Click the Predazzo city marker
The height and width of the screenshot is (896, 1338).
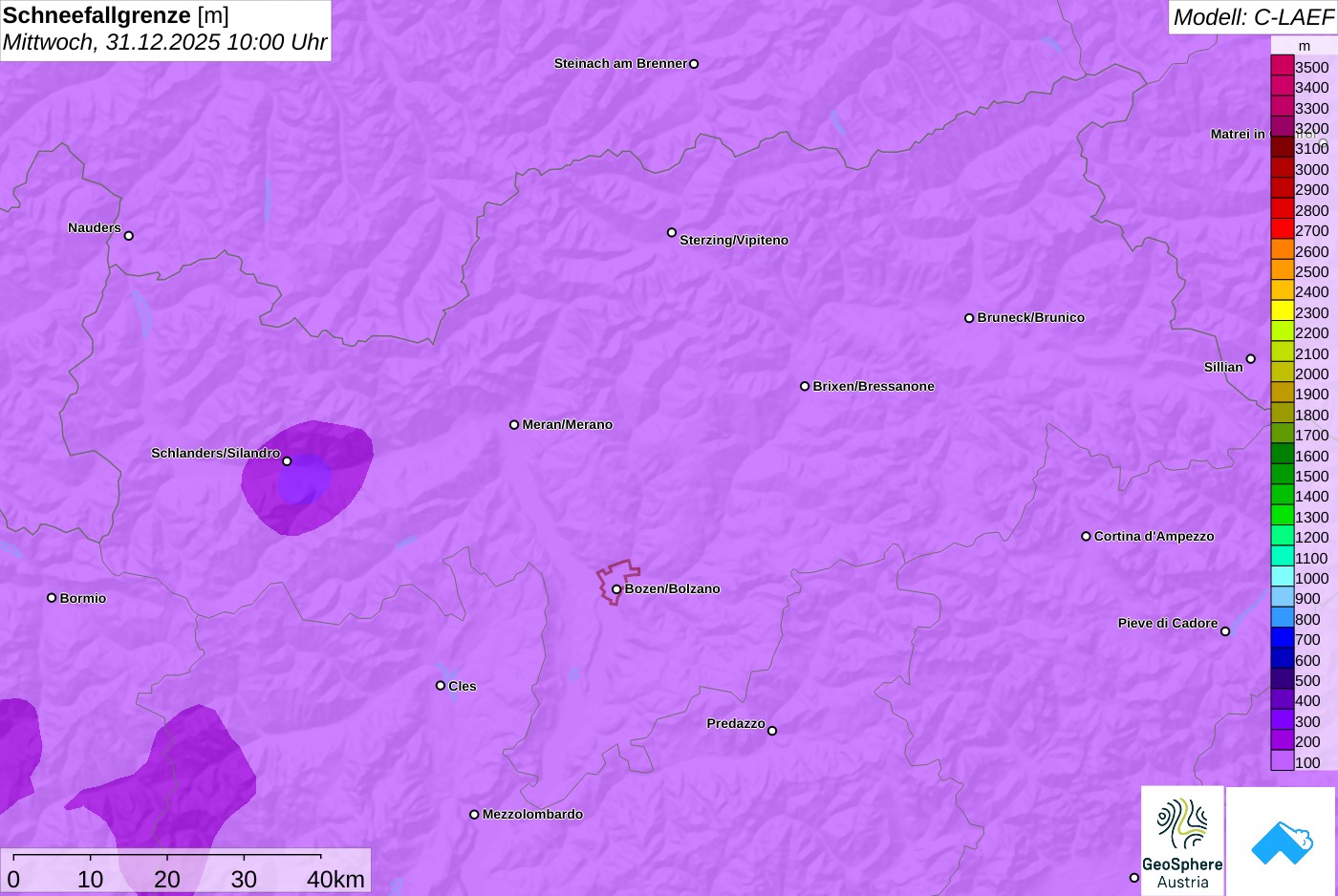772,731
